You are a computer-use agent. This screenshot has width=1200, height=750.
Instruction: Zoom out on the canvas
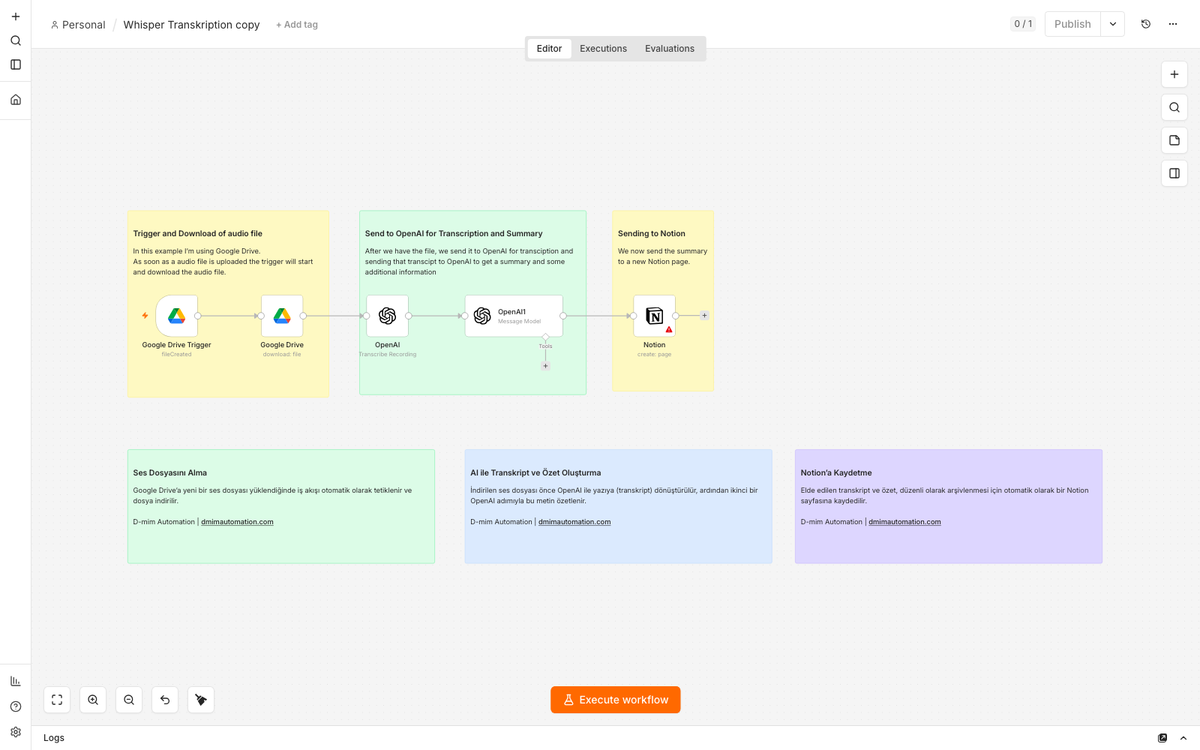(129, 700)
